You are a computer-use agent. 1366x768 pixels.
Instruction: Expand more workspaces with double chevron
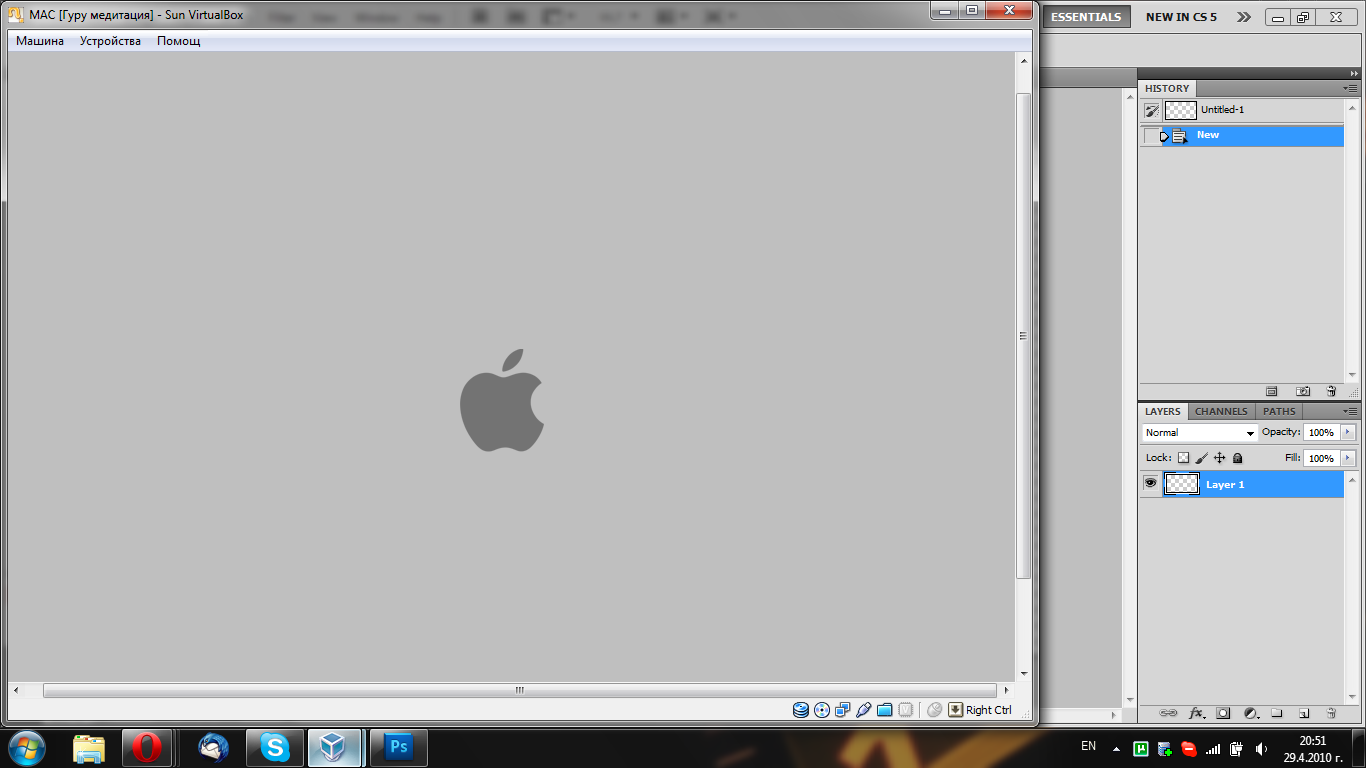pos(1243,17)
